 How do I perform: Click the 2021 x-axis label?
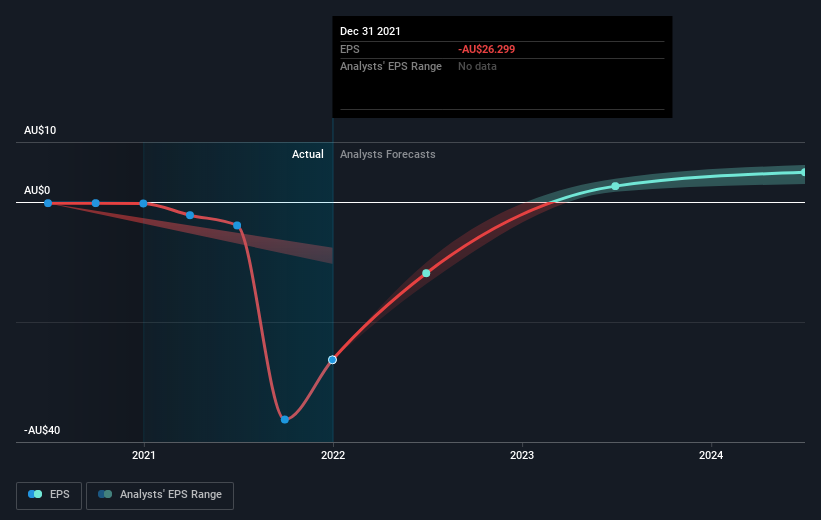[144, 455]
